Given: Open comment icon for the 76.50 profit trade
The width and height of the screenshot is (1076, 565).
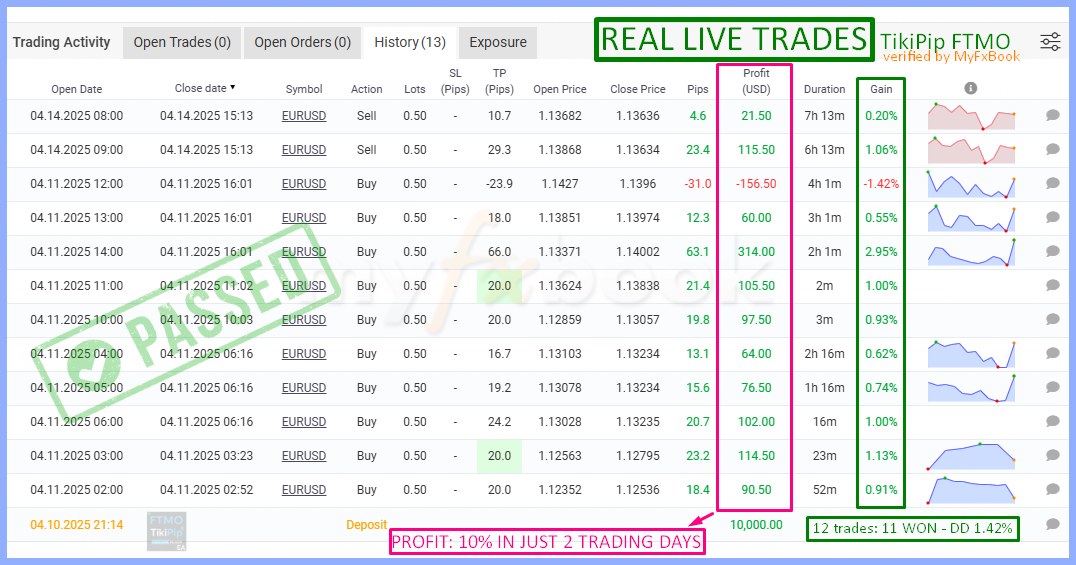Looking at the screenshot, I should pyautogui.click(x=1053, y=387).
